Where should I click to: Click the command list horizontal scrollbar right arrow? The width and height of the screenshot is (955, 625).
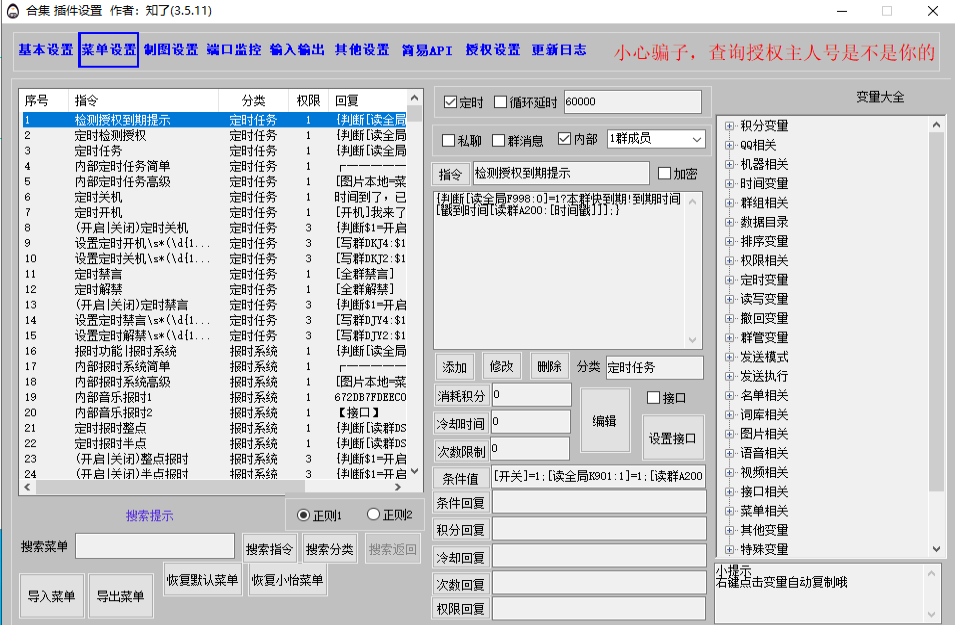(x=400, y=487)
